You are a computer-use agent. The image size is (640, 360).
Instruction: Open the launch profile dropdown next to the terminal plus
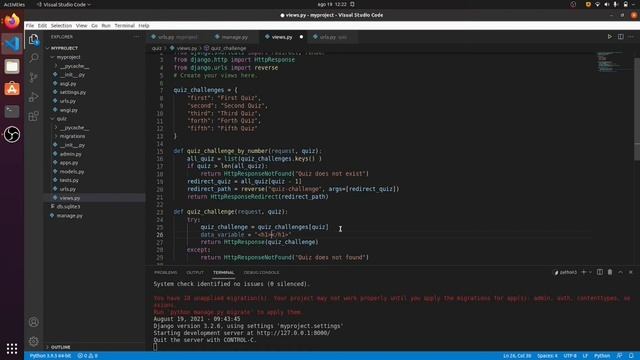[590, 272]
